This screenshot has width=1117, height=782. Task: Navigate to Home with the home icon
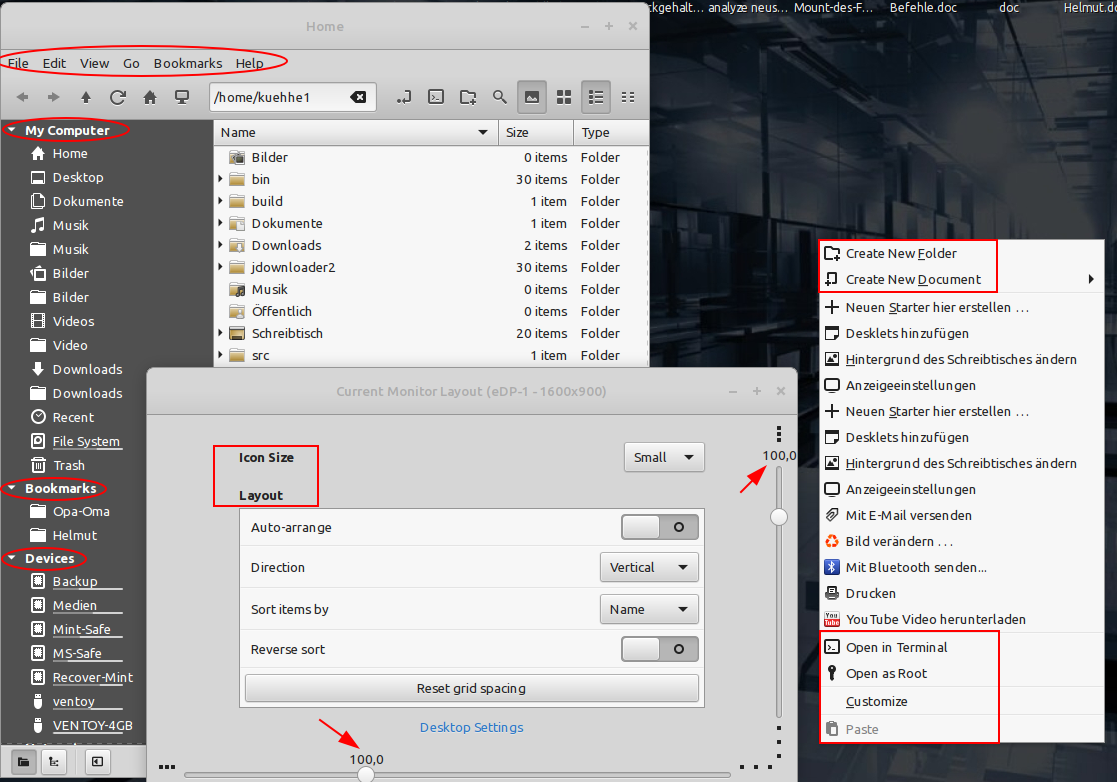150,97
